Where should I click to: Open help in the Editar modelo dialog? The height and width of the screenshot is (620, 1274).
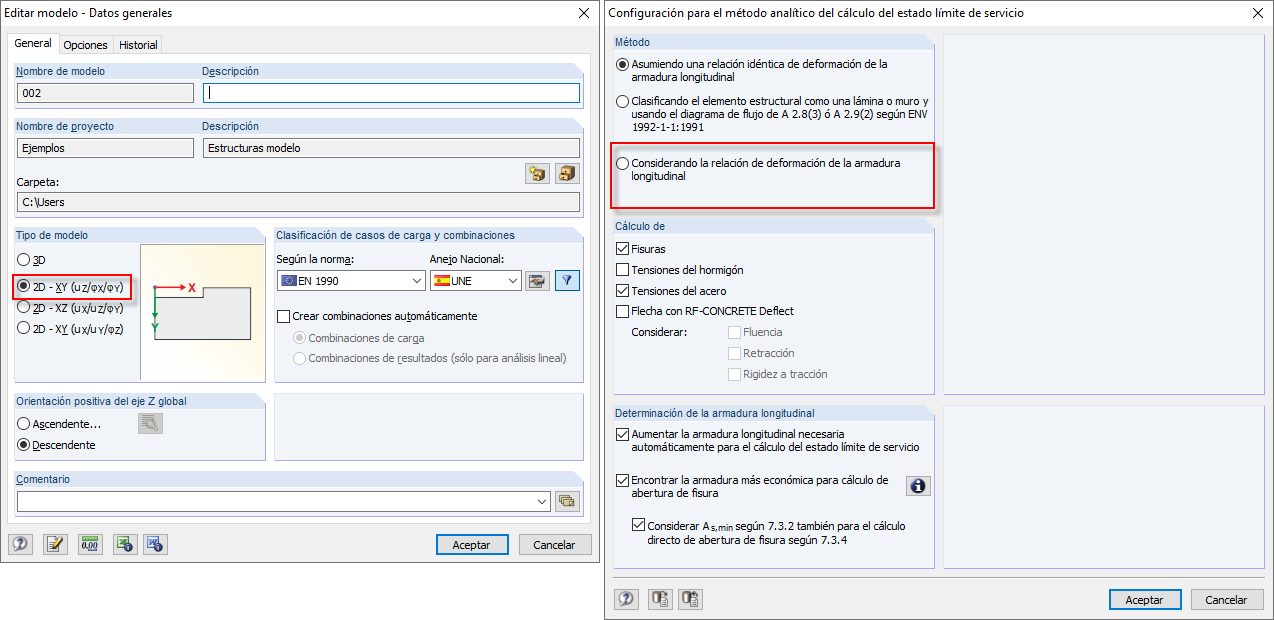21,544
